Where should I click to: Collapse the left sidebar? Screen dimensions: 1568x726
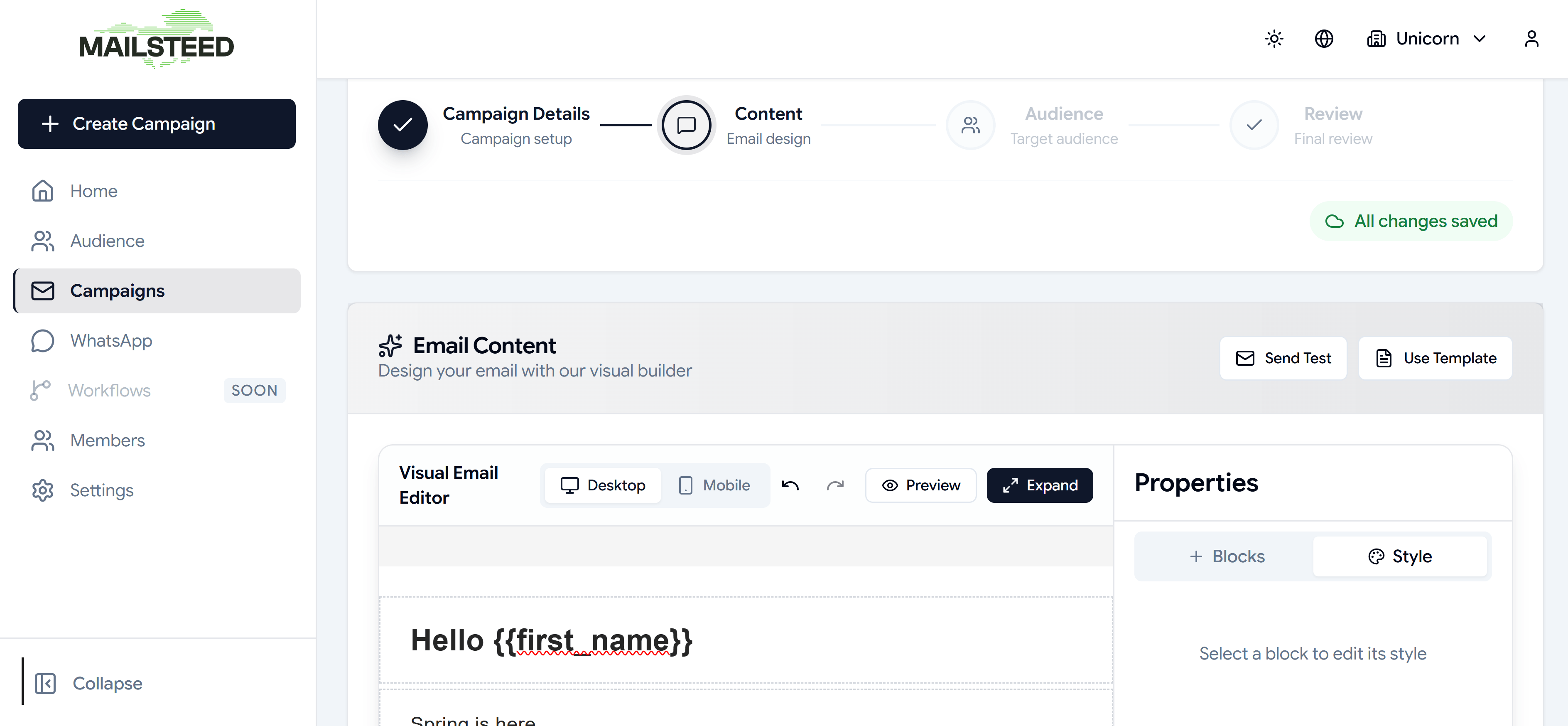pos(89,683)
